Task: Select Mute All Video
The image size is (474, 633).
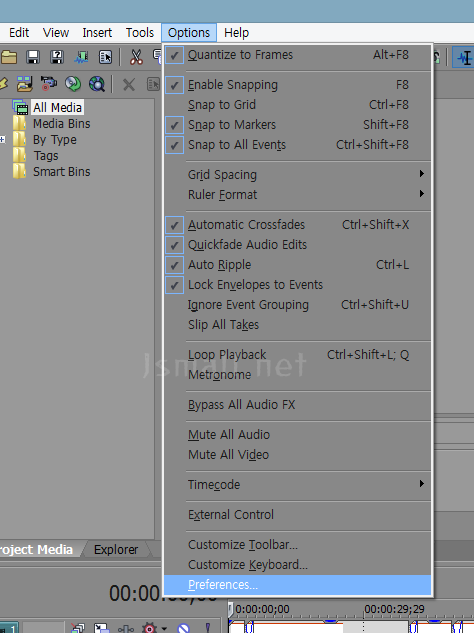Action: tap(298, 455)
